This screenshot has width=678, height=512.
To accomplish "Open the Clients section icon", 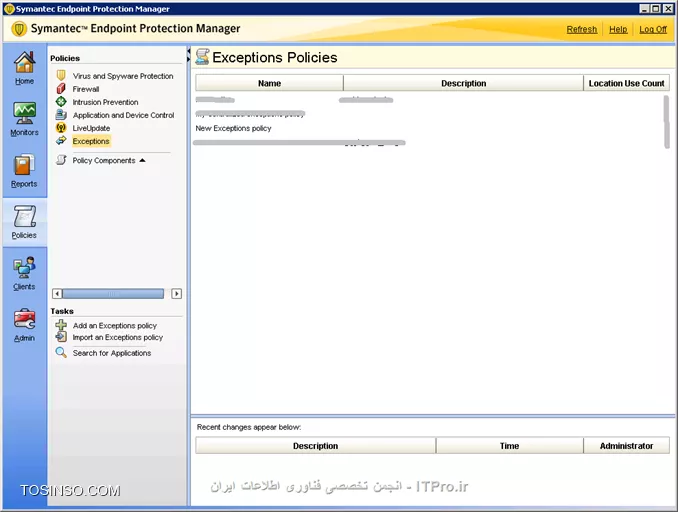I will [x=24, y=268].
